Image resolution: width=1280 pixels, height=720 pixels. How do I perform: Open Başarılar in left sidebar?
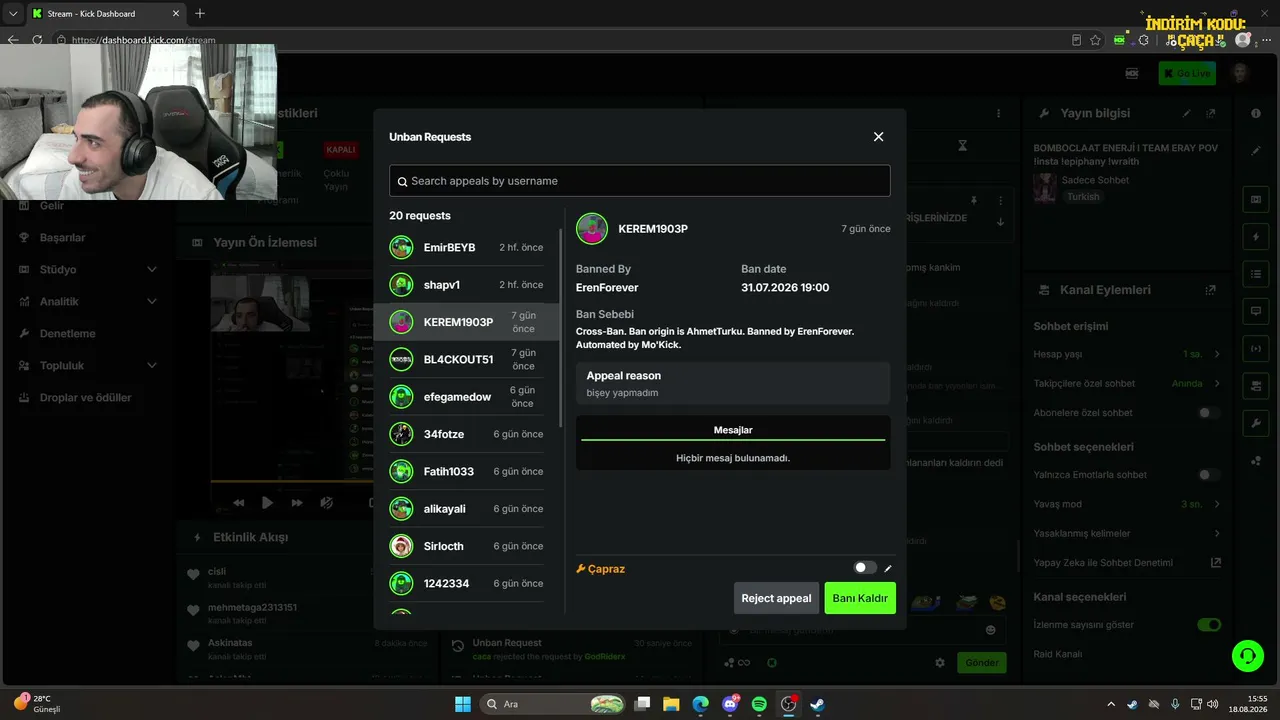[87, 238]
